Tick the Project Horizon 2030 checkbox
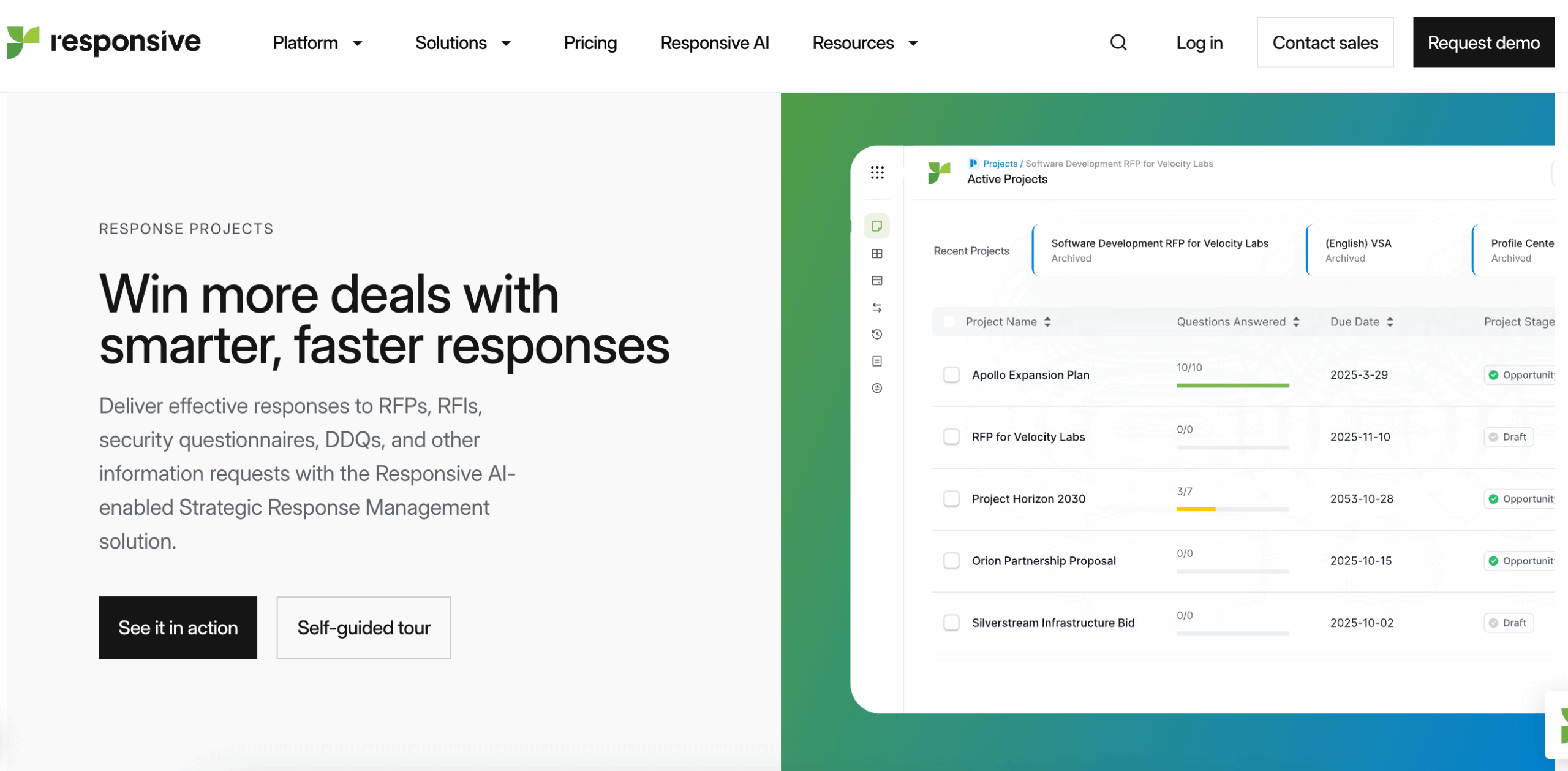The width and height of the screenshot is (1568, 771). tap(951, 498)
